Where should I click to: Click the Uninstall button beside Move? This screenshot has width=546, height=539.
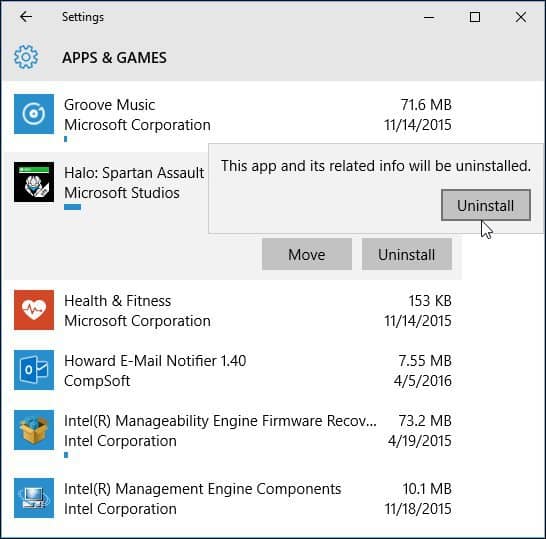click(x=407, y=254)
